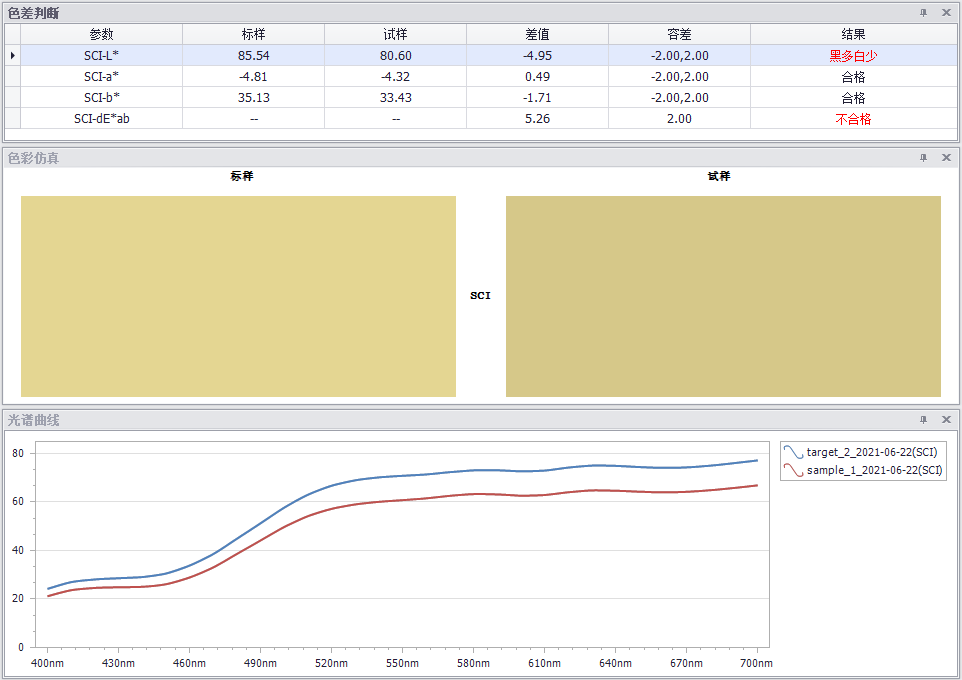This screenshot has width=962, height=680.
Task: Click the 差值 column header
Action: [537, 34]
